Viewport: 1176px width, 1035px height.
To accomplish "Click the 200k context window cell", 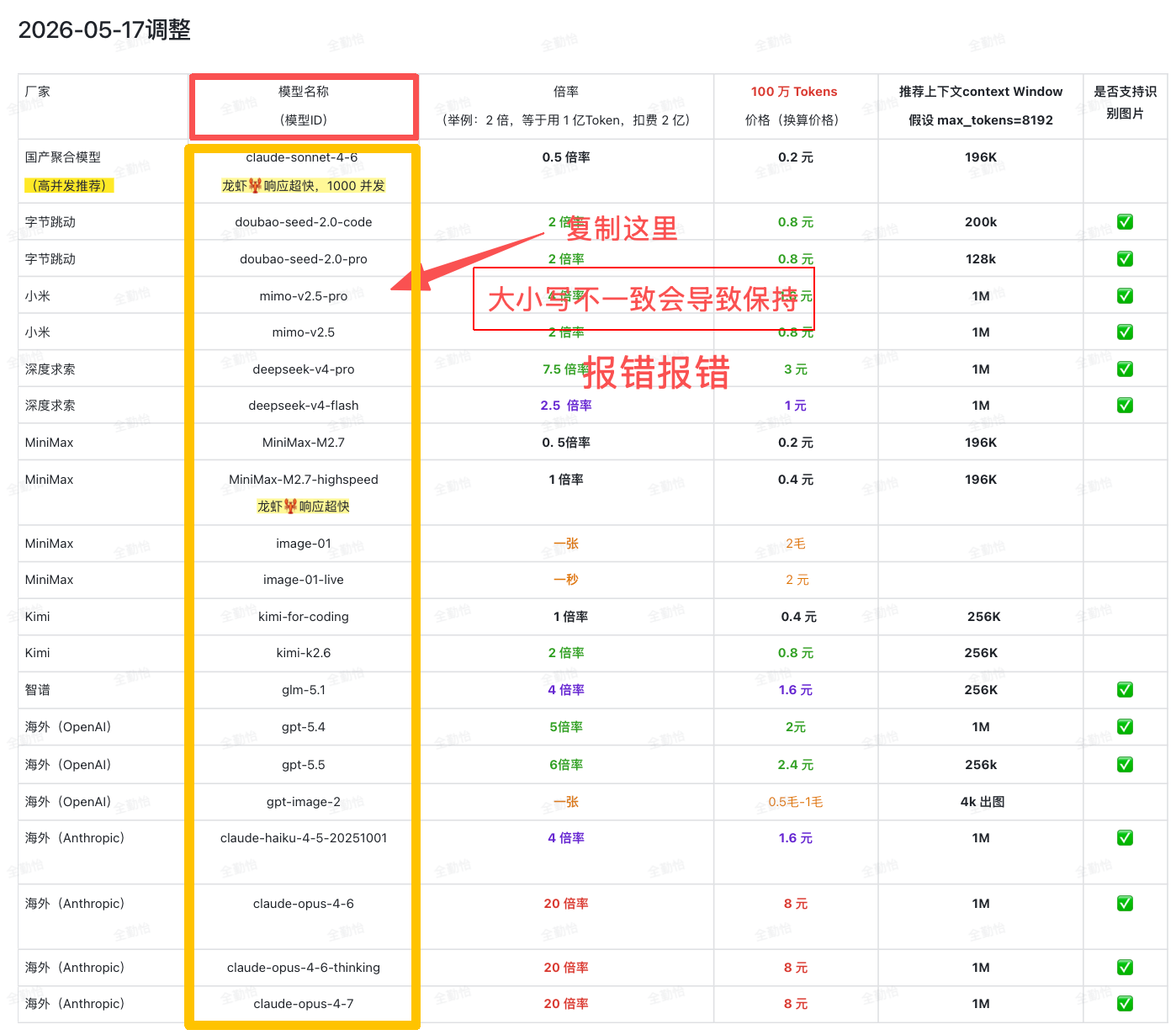I will click(x=981, y=222).
